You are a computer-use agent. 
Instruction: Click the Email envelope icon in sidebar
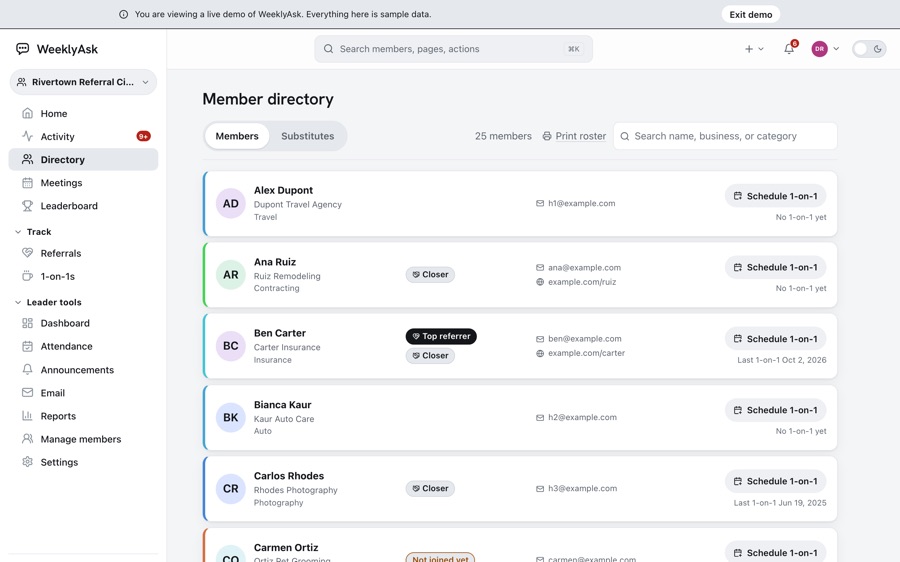coord(27,393)
